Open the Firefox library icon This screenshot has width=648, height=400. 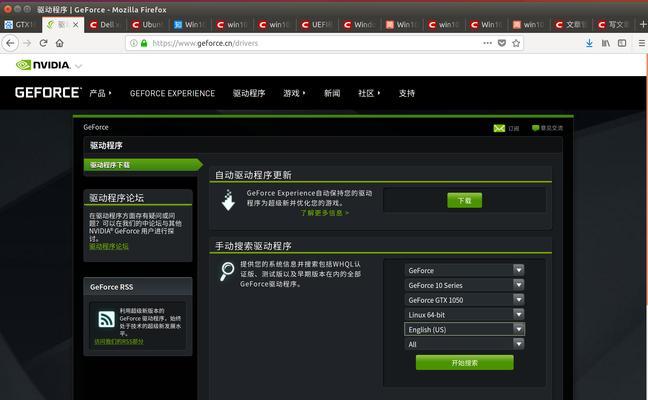(605, 43)
